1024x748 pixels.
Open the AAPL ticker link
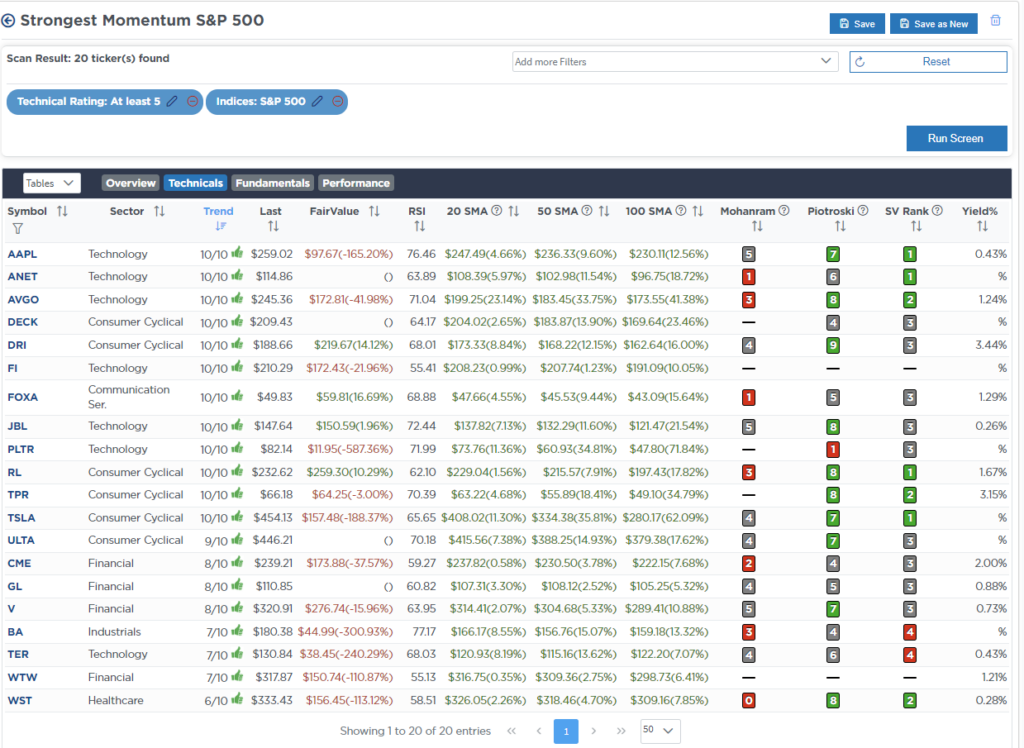click(x=22, y=254)
